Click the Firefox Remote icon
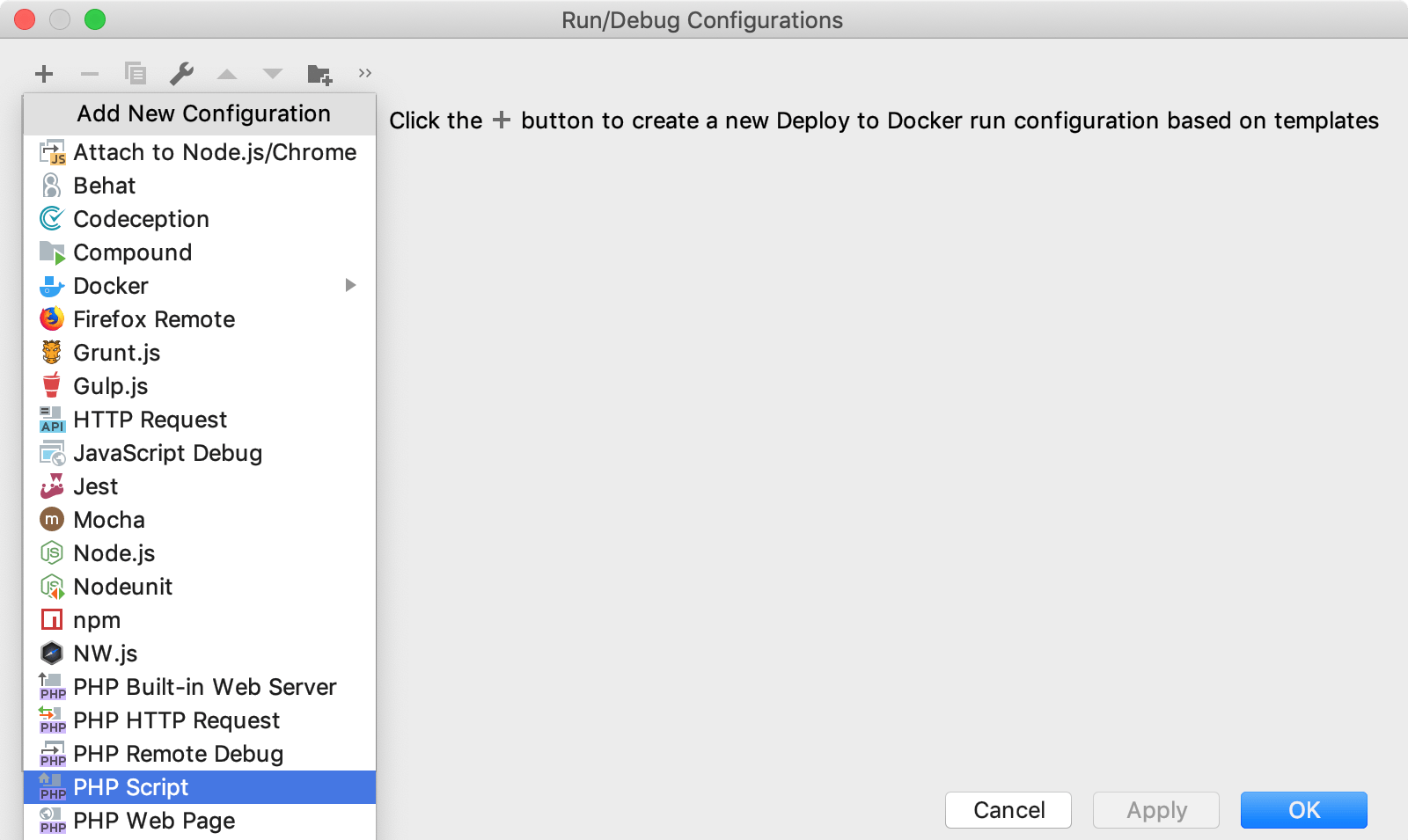The width and height of the screenshot is (1408, 840). click(x=52, y=318)
